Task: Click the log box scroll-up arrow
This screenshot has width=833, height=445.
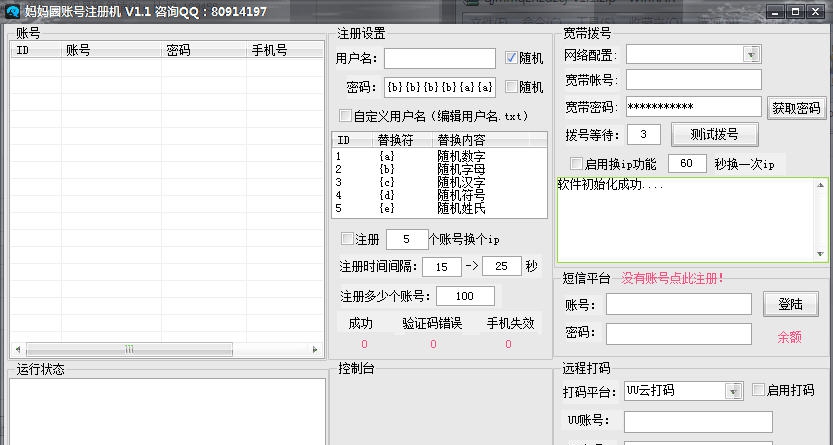Action: 820,185
